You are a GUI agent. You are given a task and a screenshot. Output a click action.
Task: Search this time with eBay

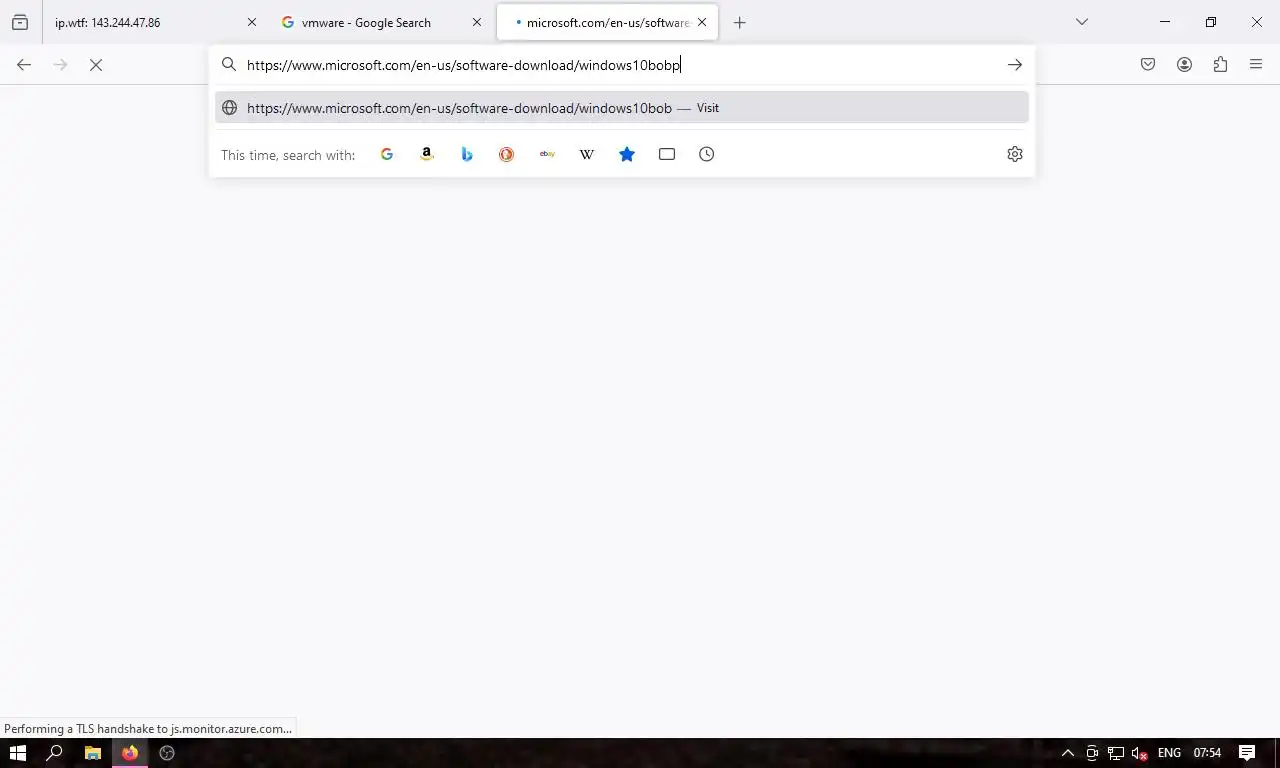547,154
